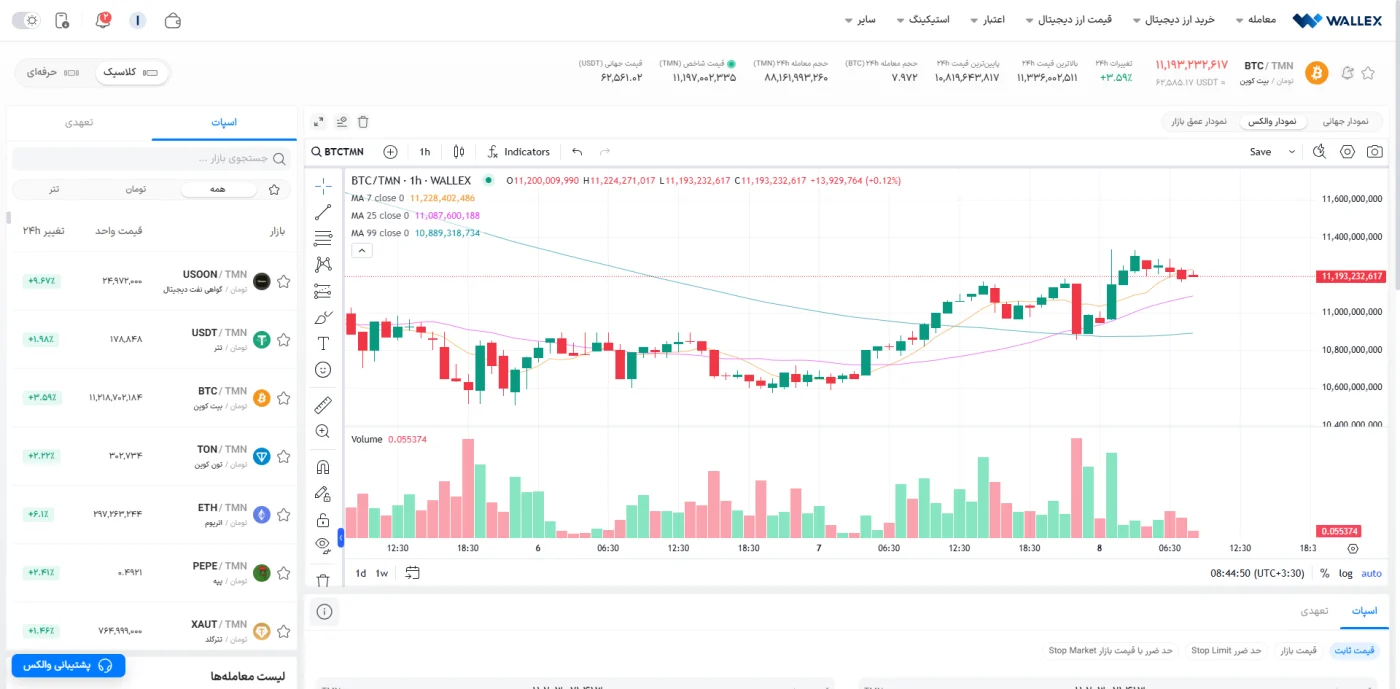The width and height of the screenshot is (1400, 689).
Task: Expand the Save layout dropdown arrow
Action: [1291, 152]
